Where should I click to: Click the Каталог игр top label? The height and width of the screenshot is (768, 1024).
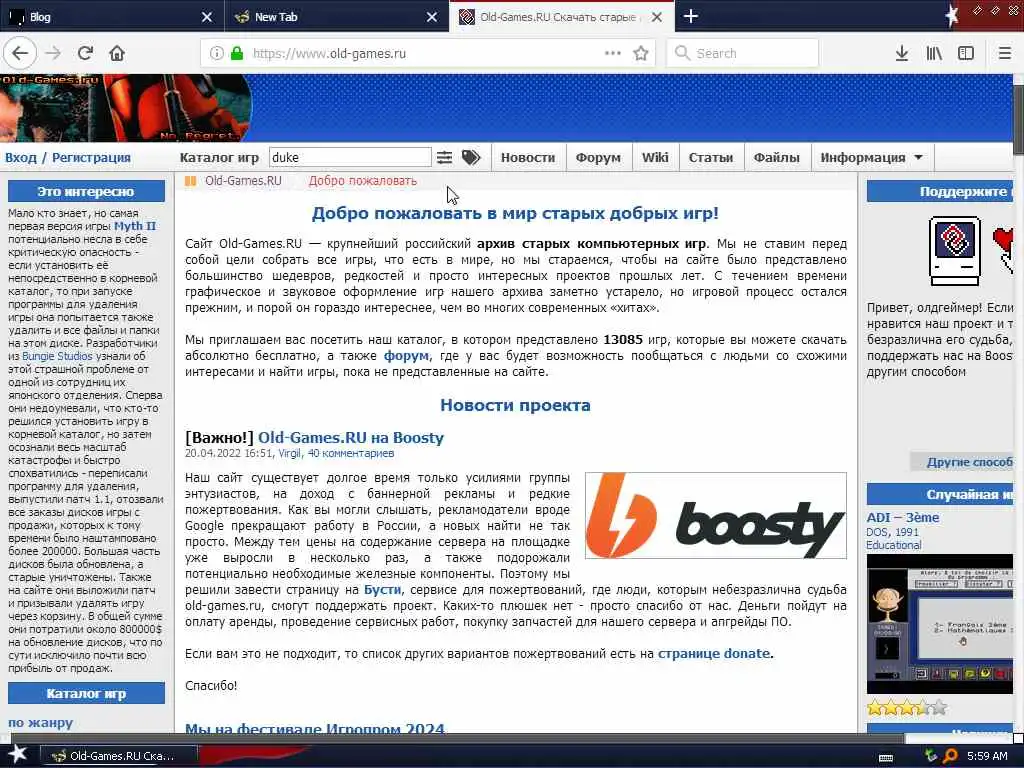point(219,157)
